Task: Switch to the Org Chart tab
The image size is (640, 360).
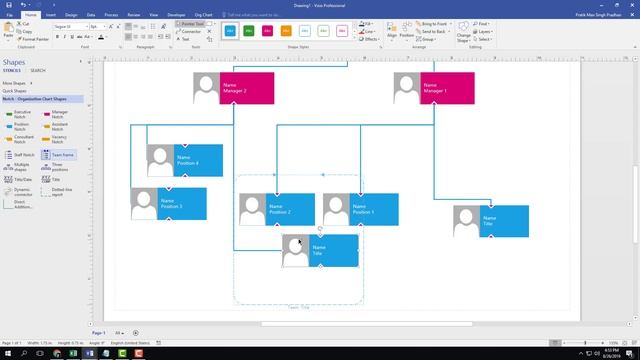Action: coord(203,15)
